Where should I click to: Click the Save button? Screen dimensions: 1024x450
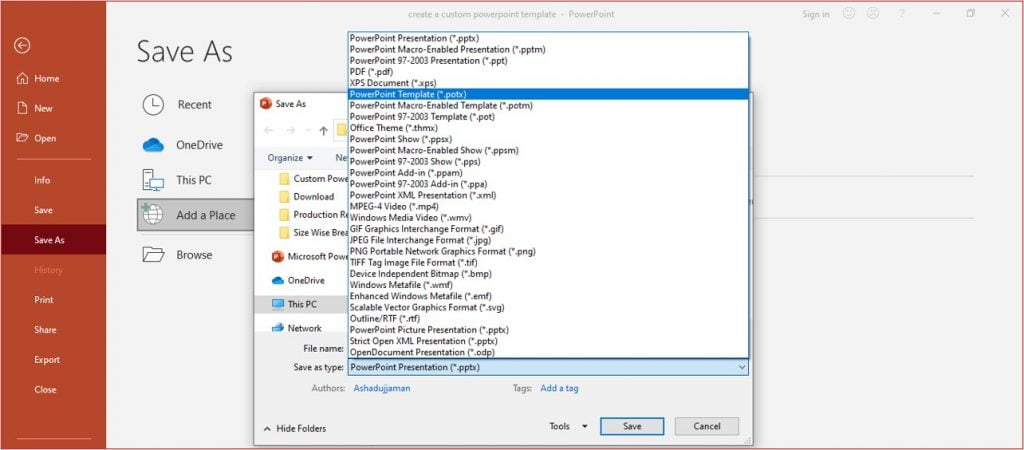(x=632, y=426)
